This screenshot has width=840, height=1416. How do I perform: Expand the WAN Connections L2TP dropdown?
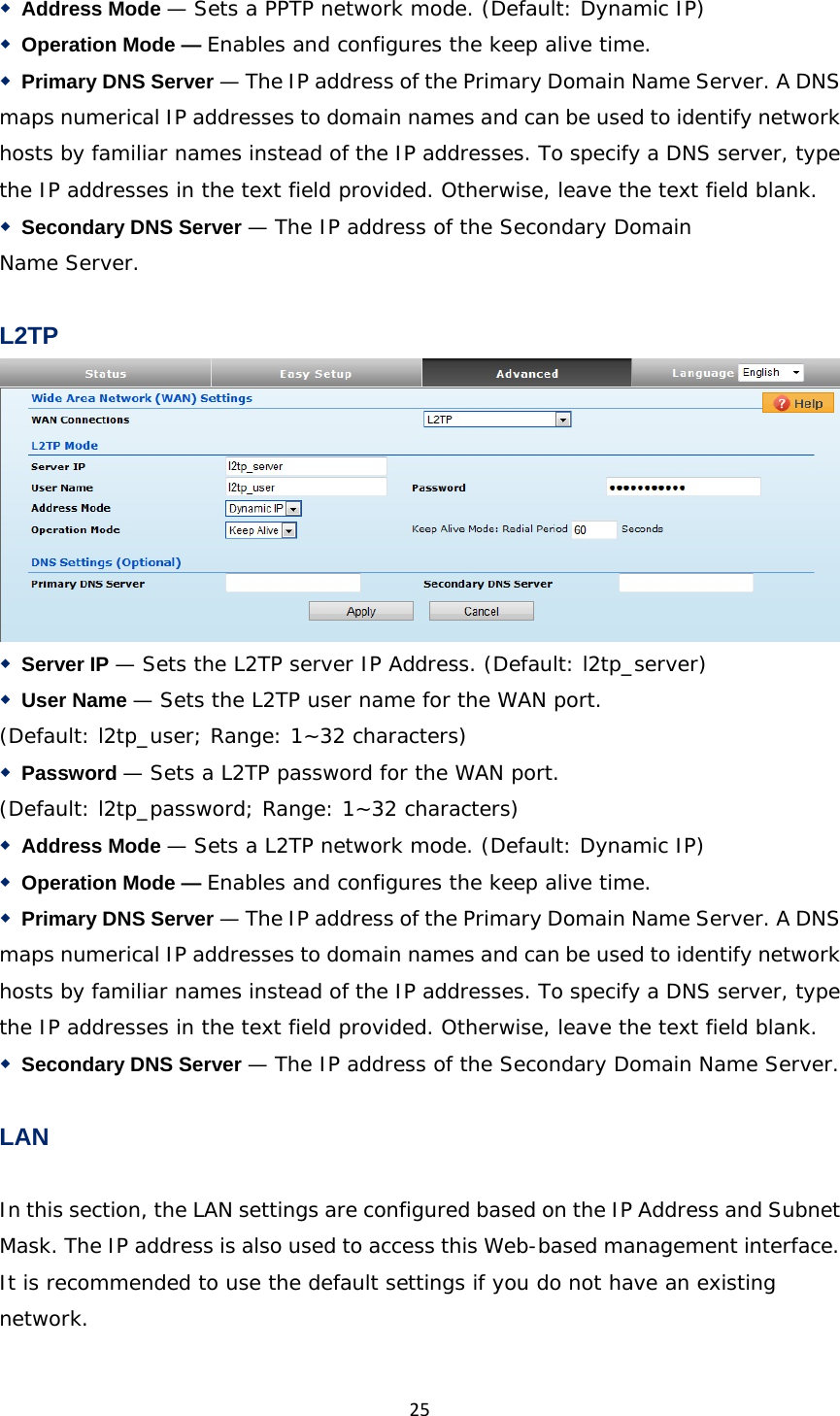497,420
